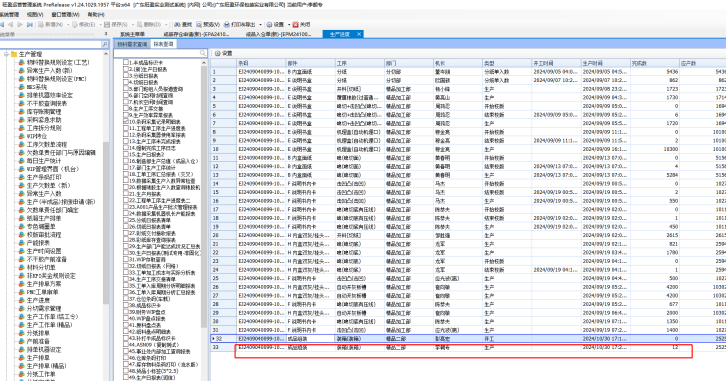Sort by the 类型 column header
727x381 pixels.
click(506, 63)
